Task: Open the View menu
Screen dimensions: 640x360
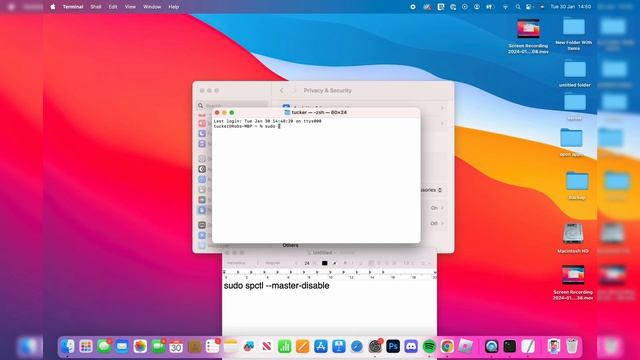Action: tap(130, 7)
